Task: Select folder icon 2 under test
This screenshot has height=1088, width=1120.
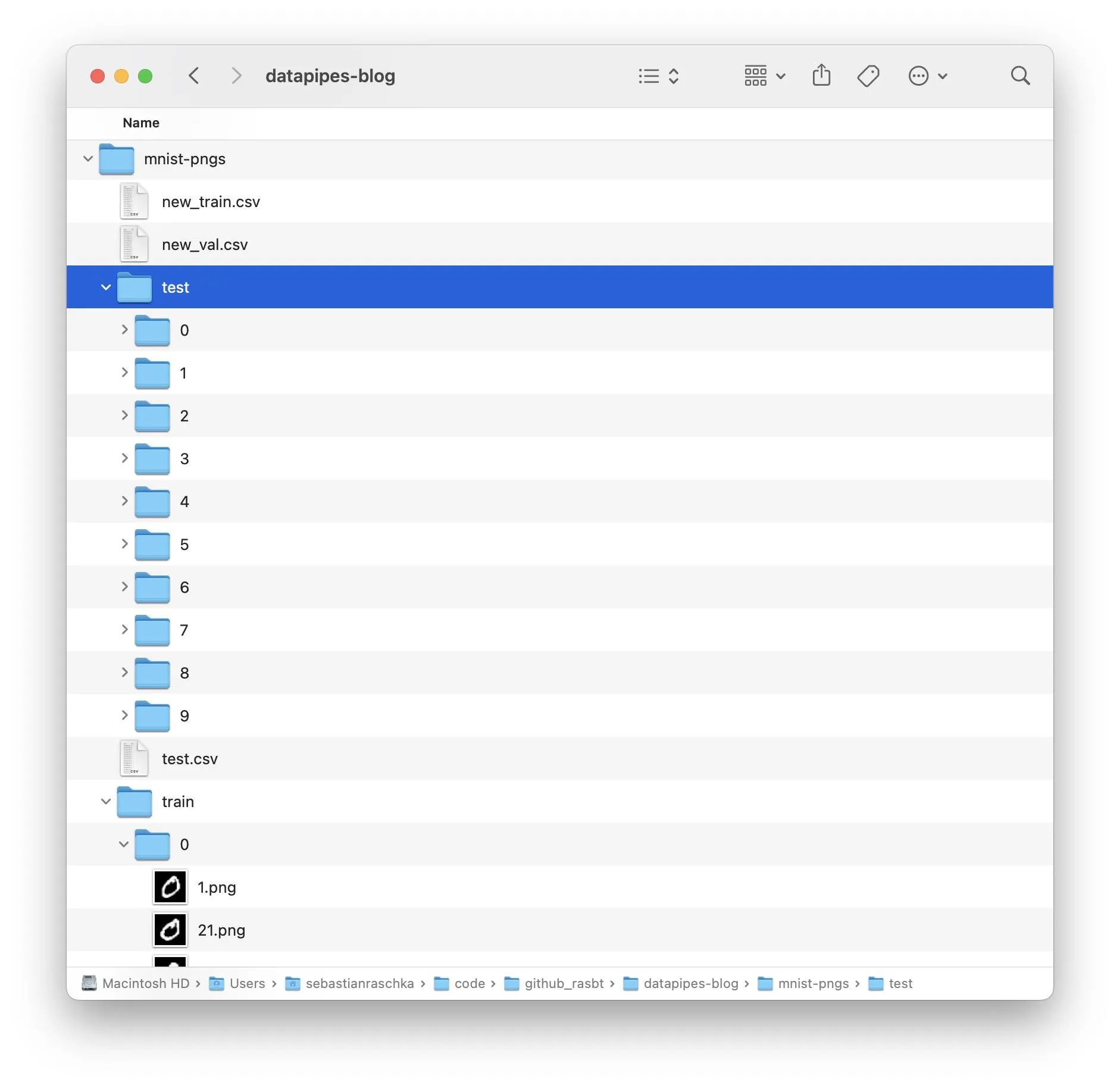Action: click(152, 416)
